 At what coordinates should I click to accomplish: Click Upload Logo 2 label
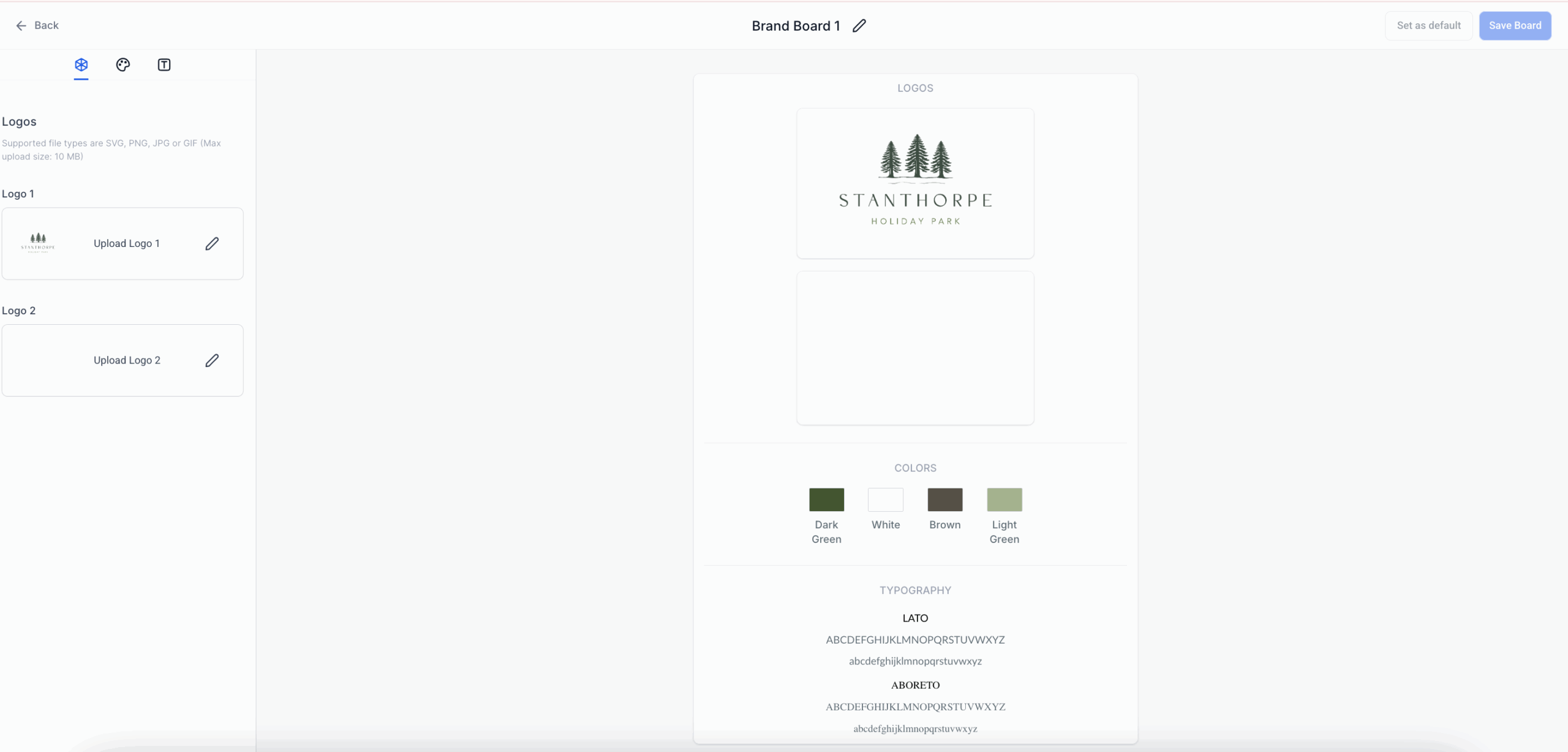[x=127, y=360]
